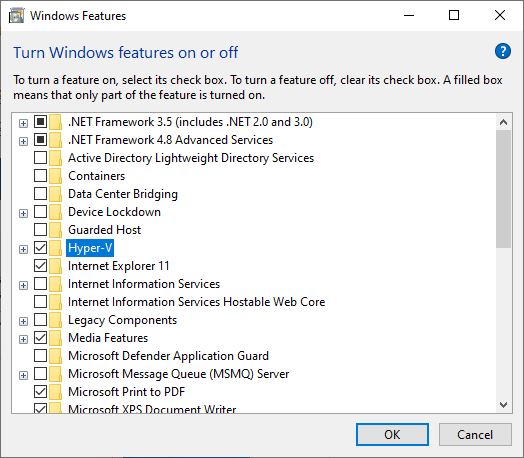Click the Microsoft Print to PDF folder icon
Viewport: 524px width, 458px height.
(56, 392)
